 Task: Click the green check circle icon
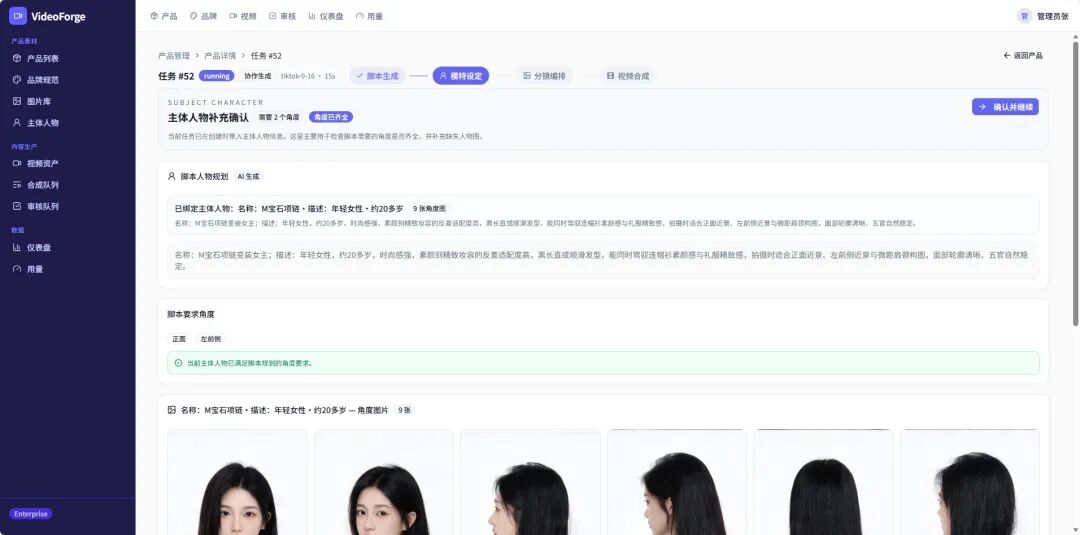pos(178,363)
